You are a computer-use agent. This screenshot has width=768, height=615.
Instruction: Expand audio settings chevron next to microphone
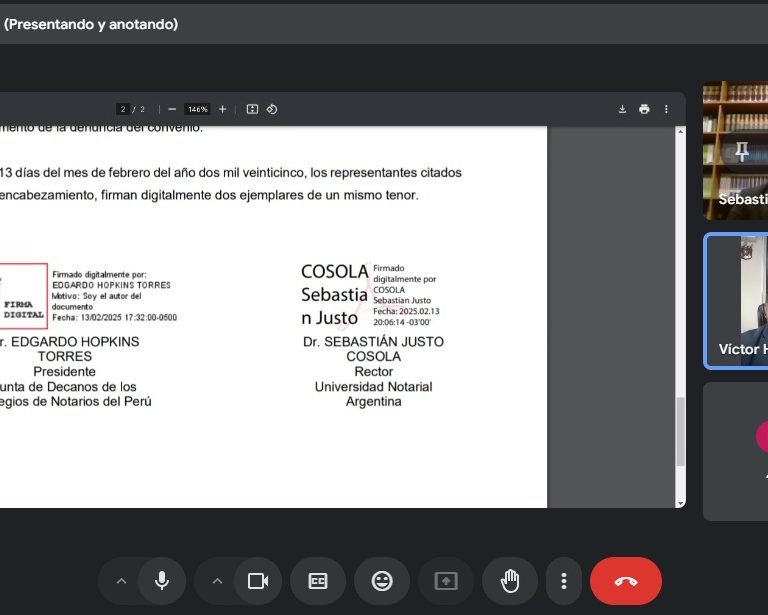click(x=121, y=581)
